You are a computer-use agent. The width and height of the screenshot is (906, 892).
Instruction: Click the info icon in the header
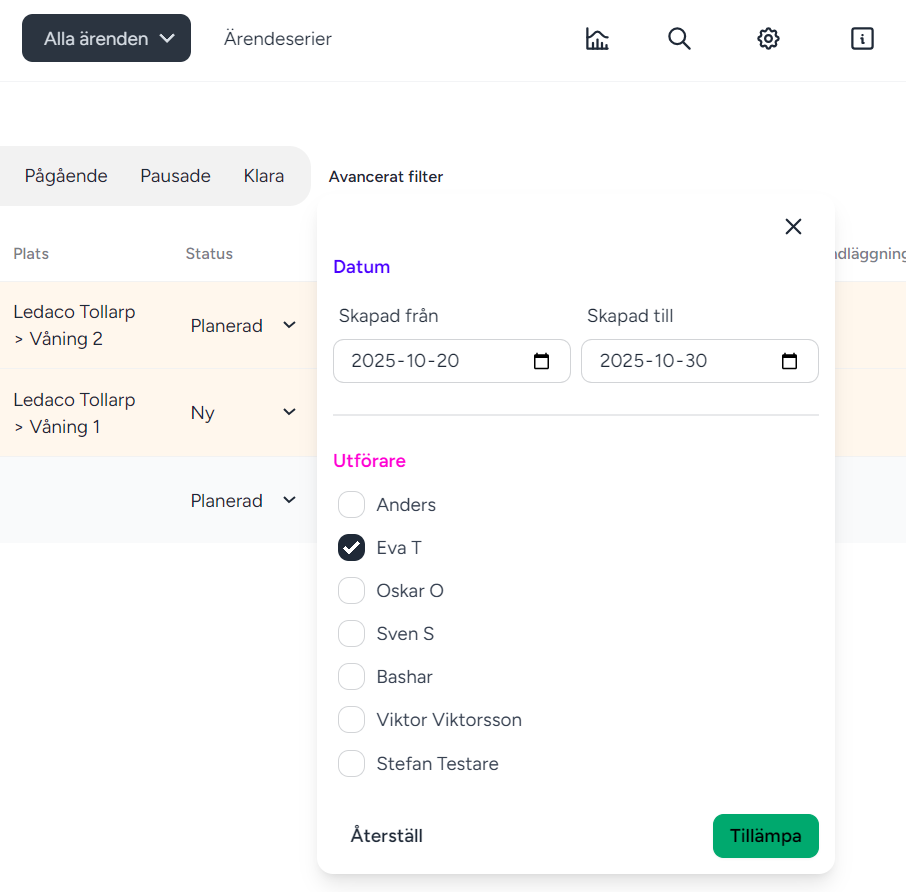862,39
